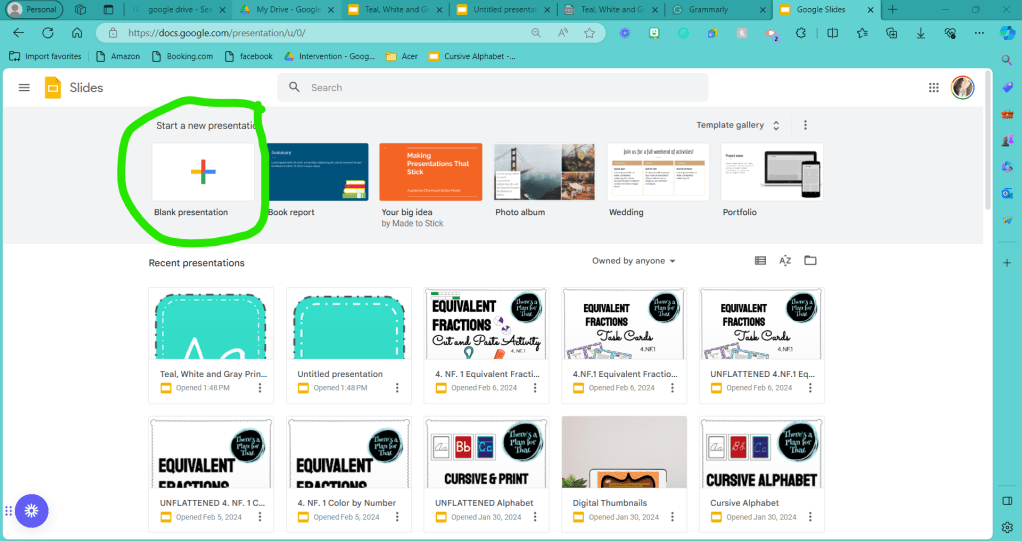The width and height of the screenshot is (1022, 541).
Task: Open the file picker folder icon
Action: 810,261
